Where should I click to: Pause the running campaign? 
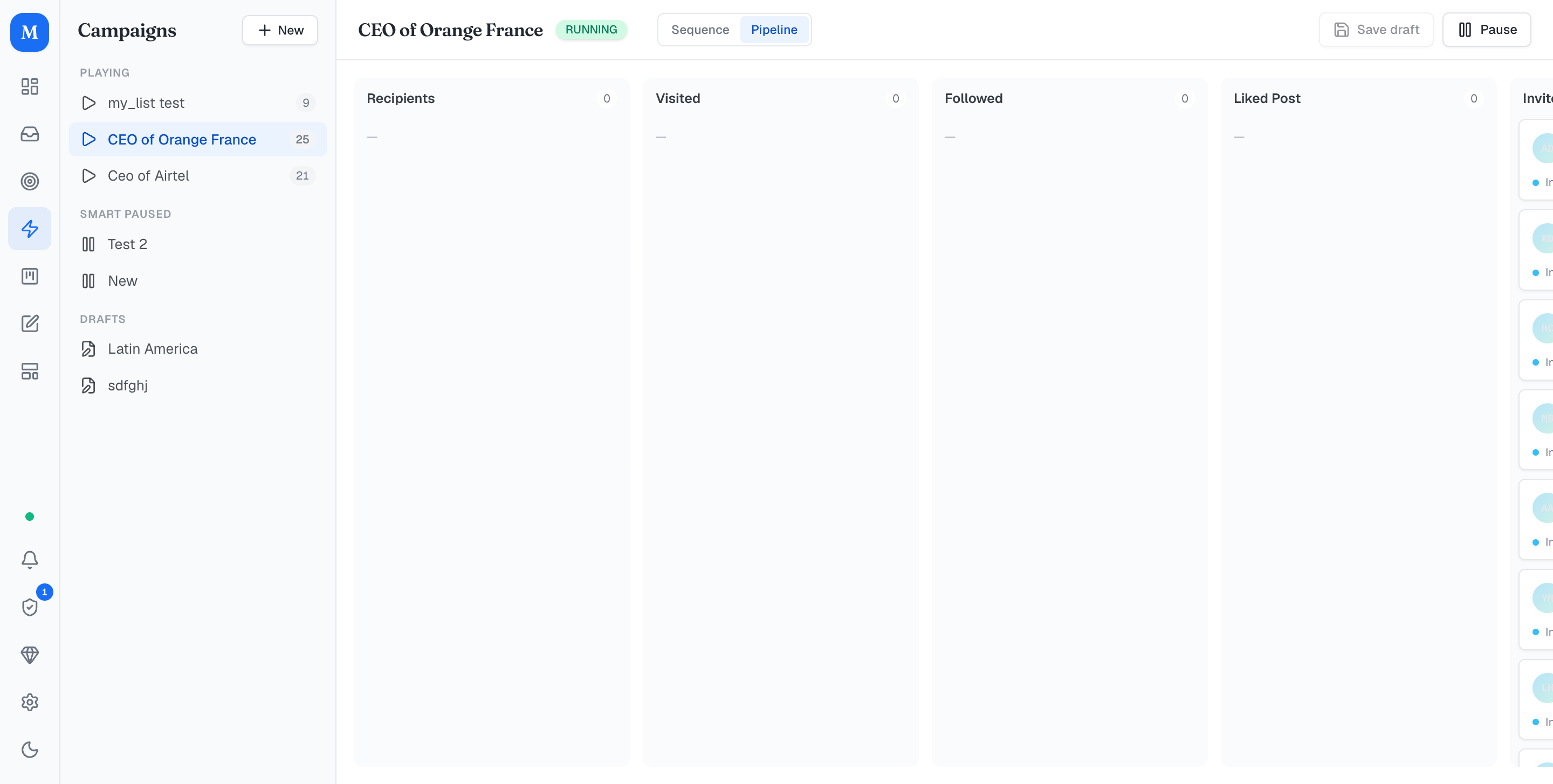(x=1487, y=30)
